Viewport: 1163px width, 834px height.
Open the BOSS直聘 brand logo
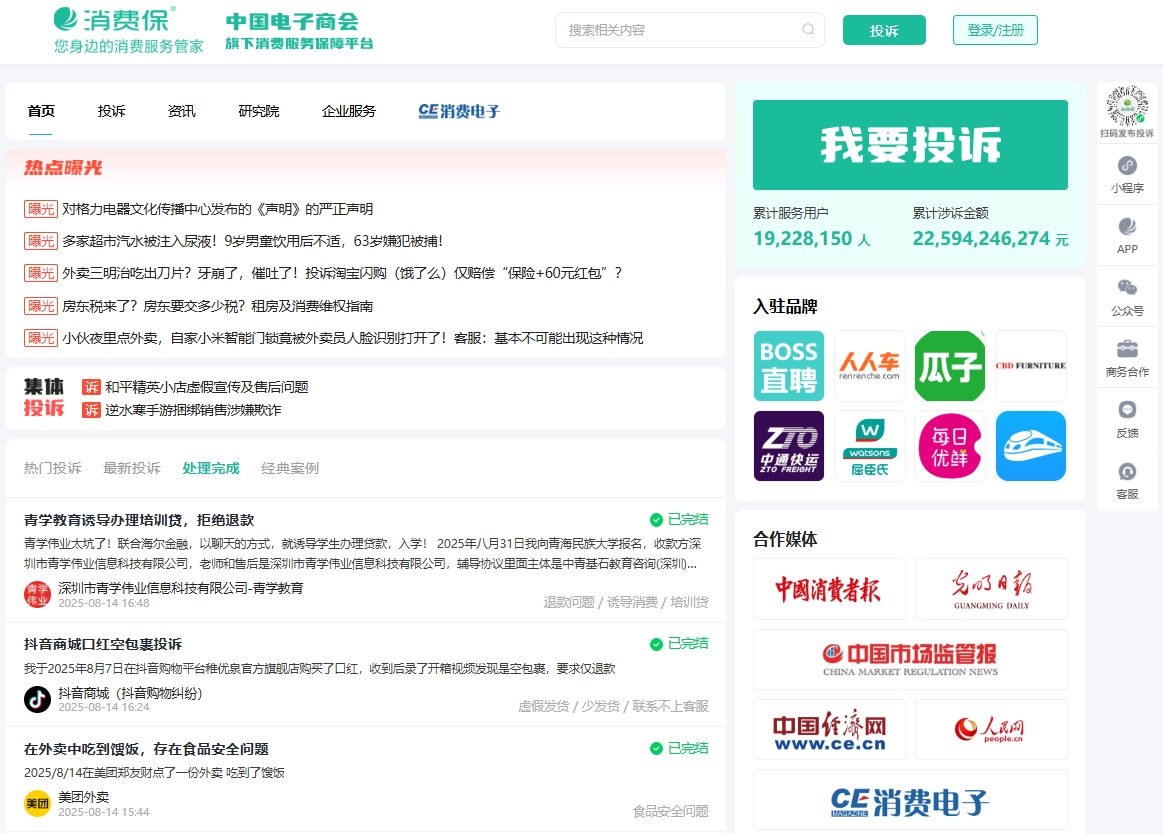[788, 366]
